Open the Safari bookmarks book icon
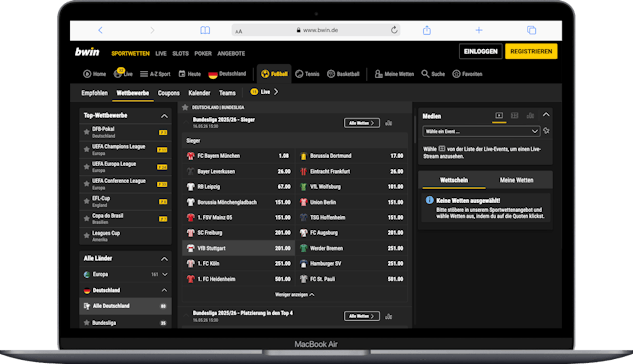This screenshot has height=364, width=633. [x=205, y=30]
